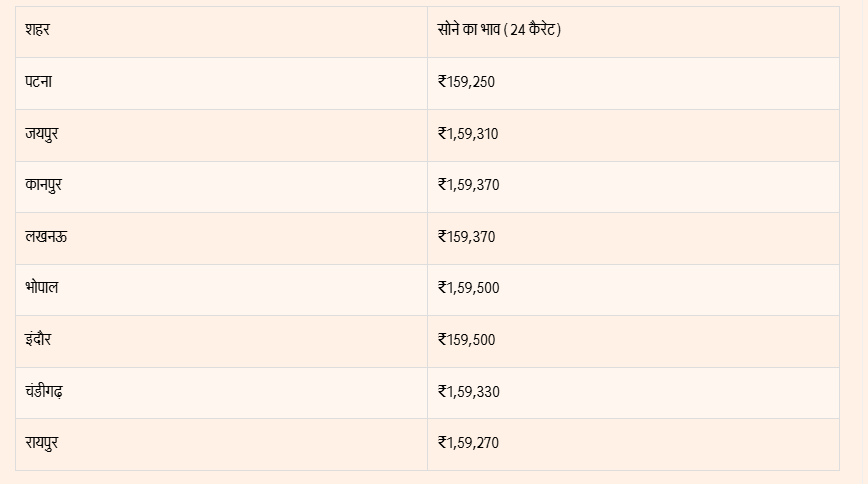Click the शहर column header
This screenshot has width=868, height=484.
tap(37, 30)
